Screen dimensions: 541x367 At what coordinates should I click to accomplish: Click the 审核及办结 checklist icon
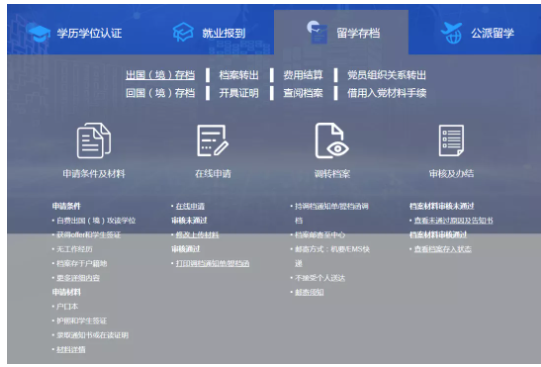(451, 141)
